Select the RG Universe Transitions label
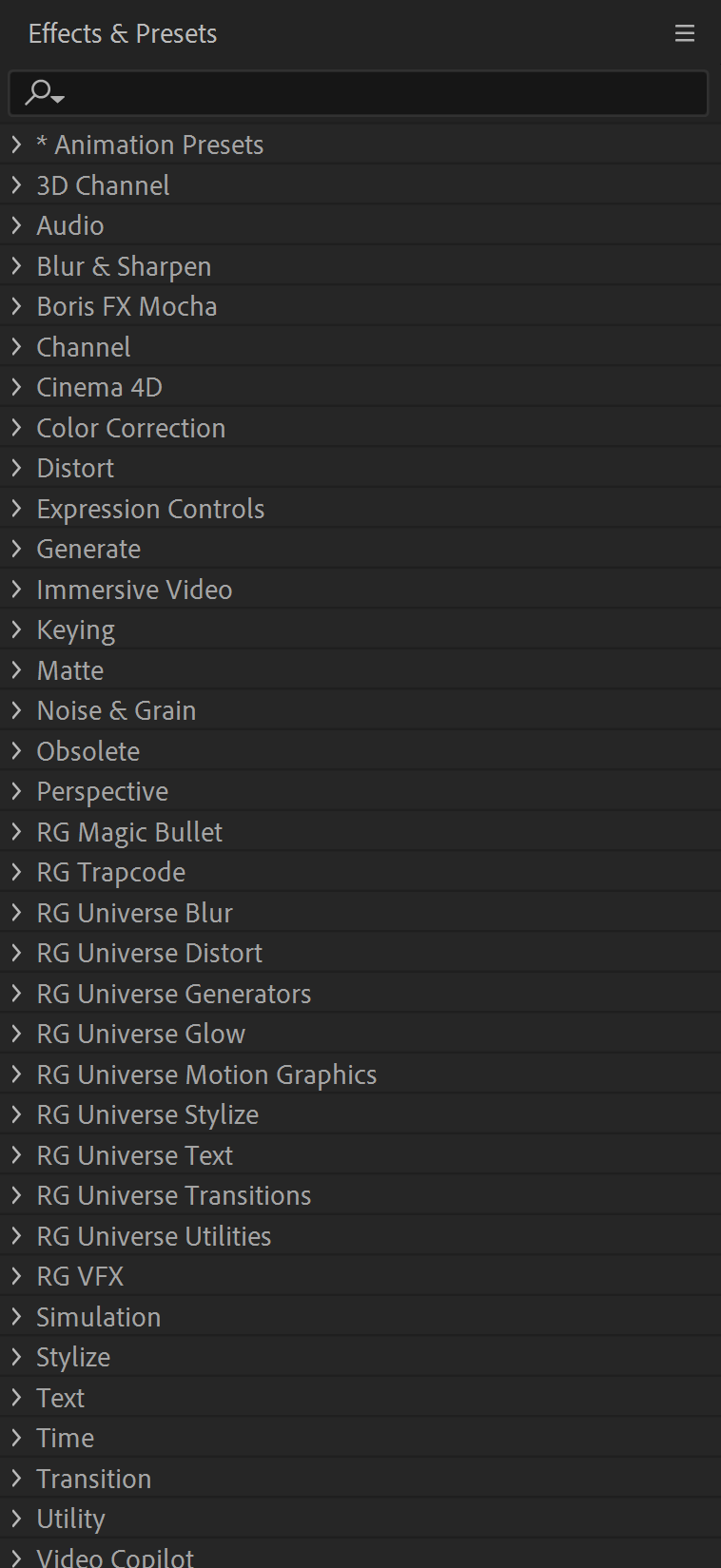Viewport: 721px width, 1568px height. click(174, 1196)
